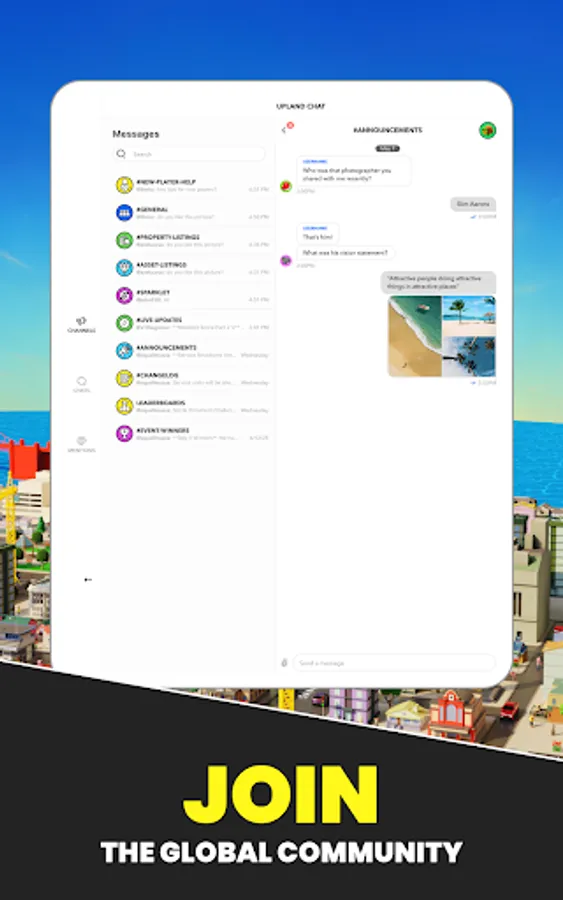
Task: Click the UPLAND CHAT title
Action: coord(301,106)
